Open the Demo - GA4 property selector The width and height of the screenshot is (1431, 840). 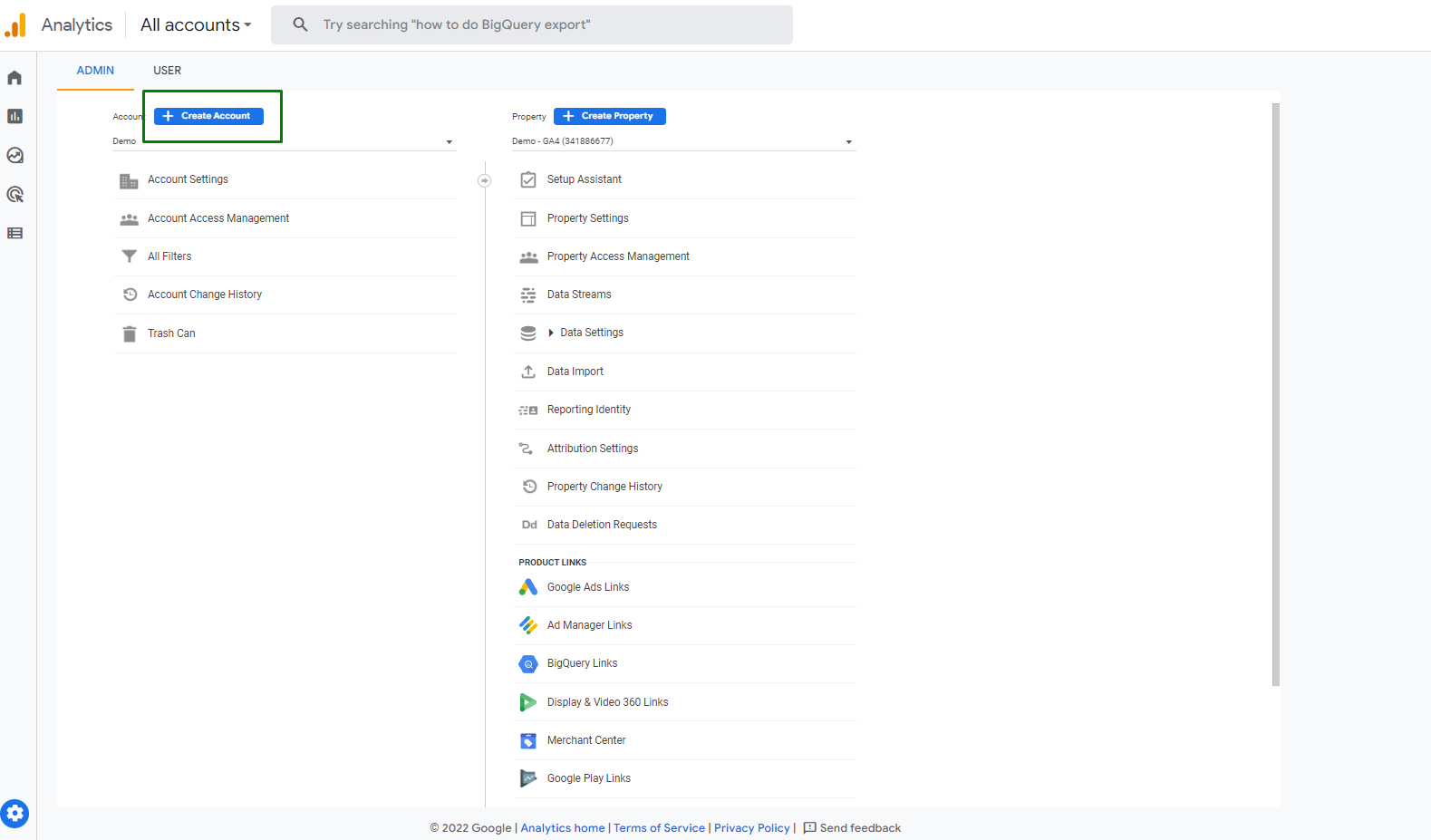tap(682, 141)
